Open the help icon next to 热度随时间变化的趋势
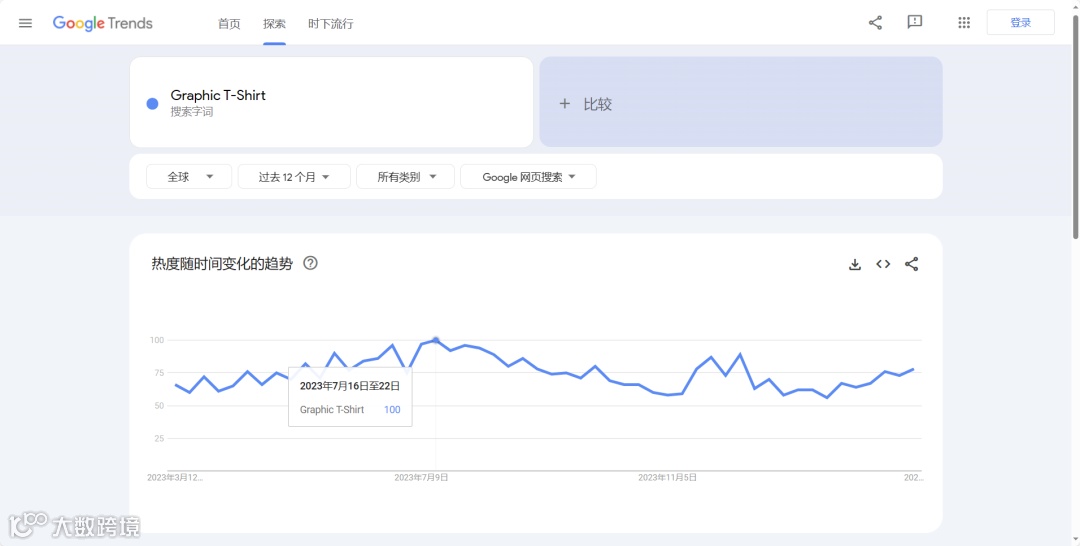1080x546 pixels. pos(311,263)
